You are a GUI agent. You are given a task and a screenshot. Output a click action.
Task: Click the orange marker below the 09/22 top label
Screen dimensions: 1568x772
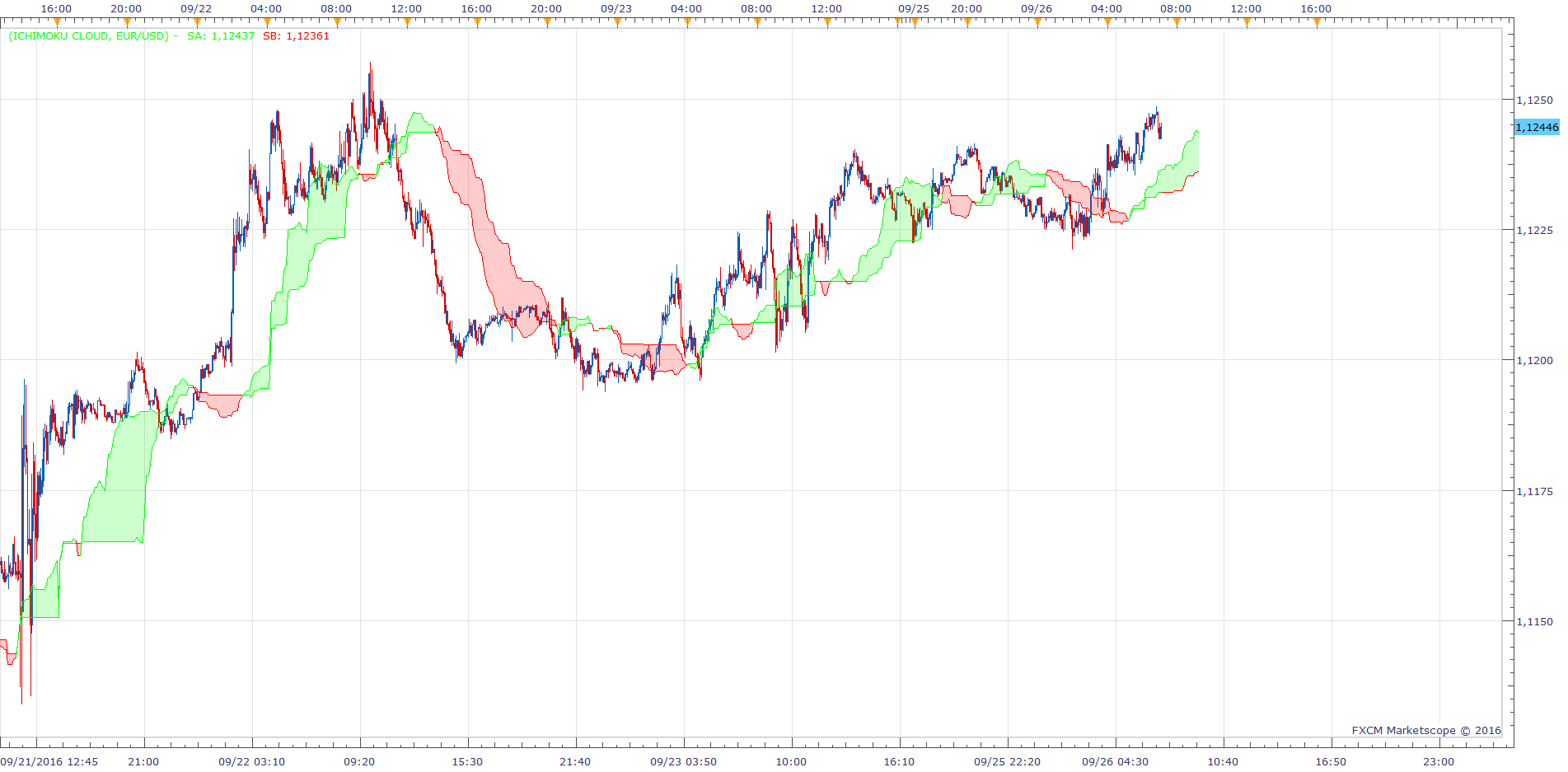click(x=197, y=22)
